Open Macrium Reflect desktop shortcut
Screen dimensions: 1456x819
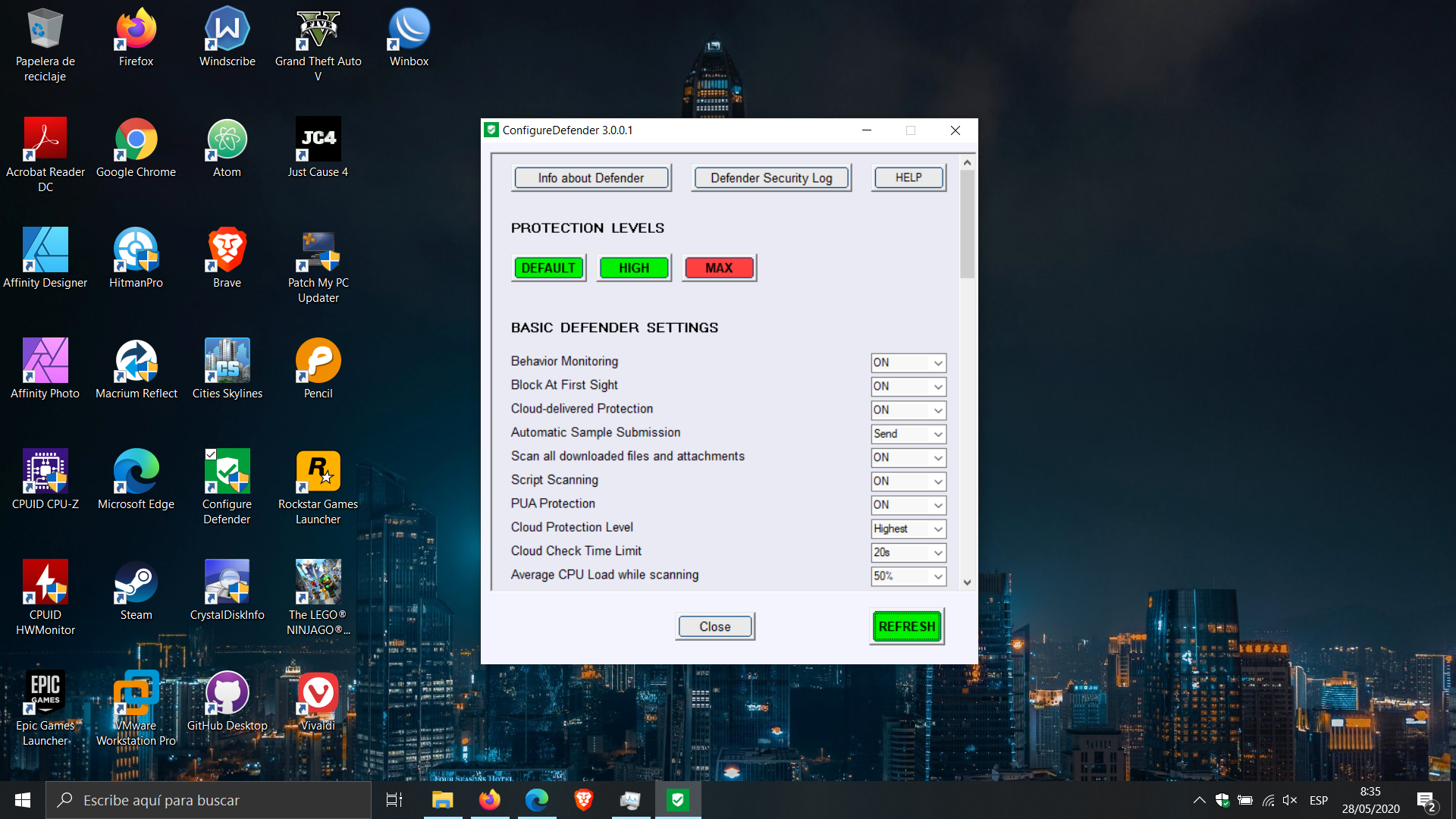click(x=136, y=361)
